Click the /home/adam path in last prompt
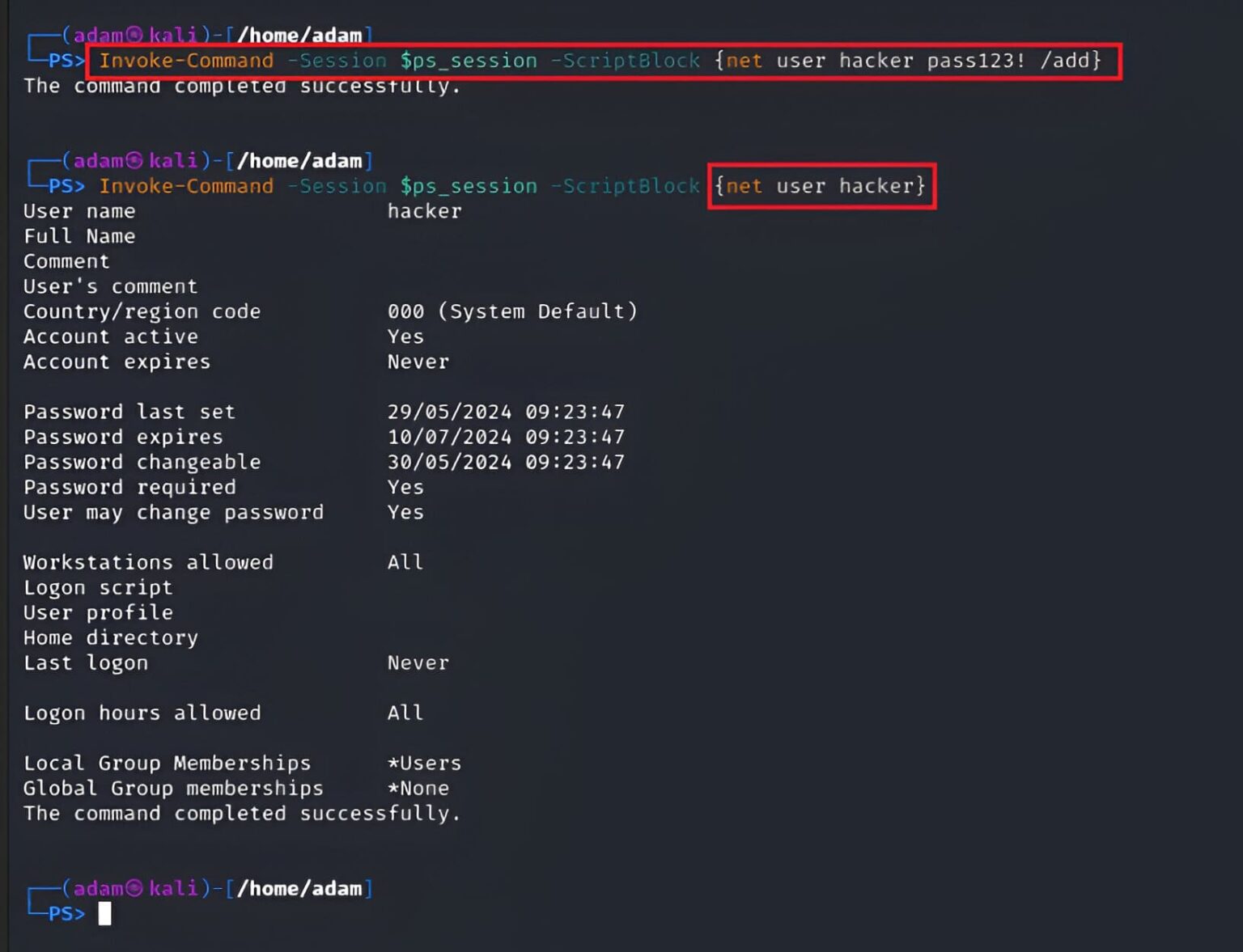The height and width of the screenshot is (952, 1243). [299, 888]
